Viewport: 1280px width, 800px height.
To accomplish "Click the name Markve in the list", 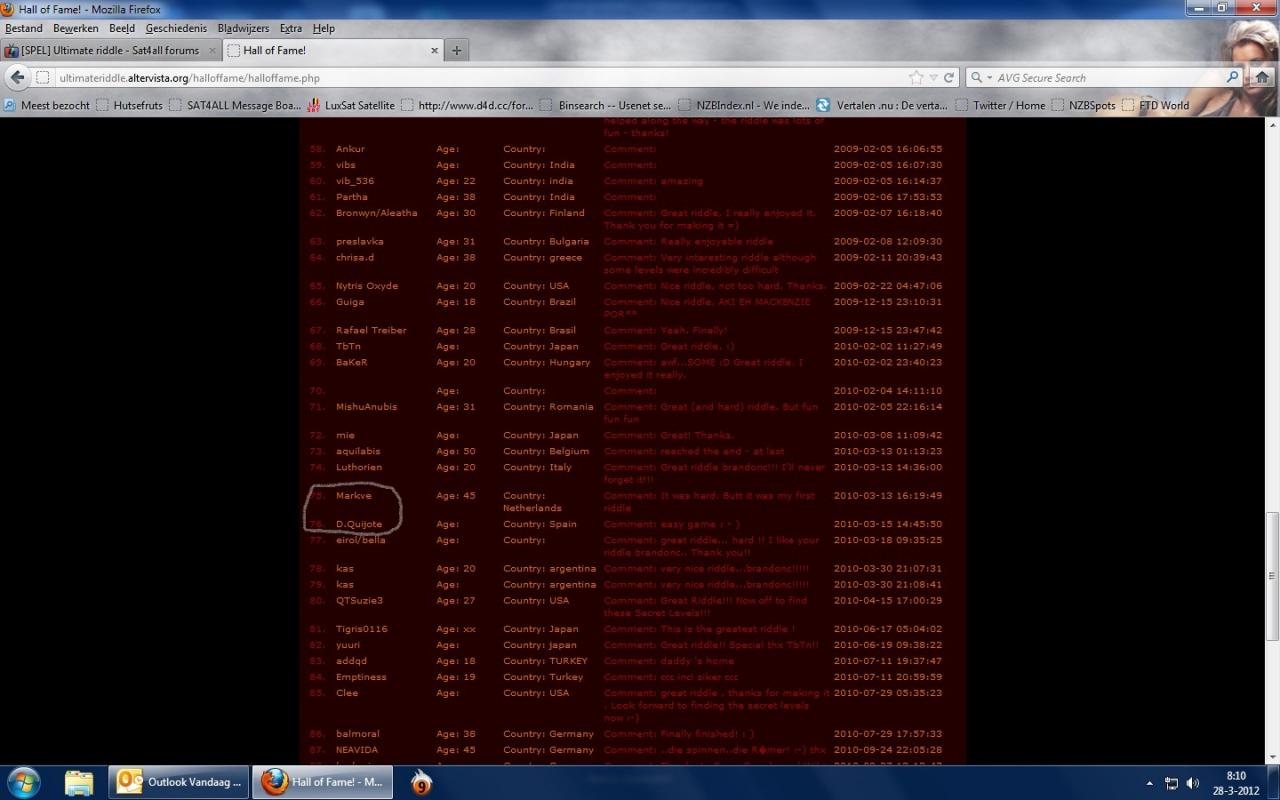I will [x=353, y=495].
